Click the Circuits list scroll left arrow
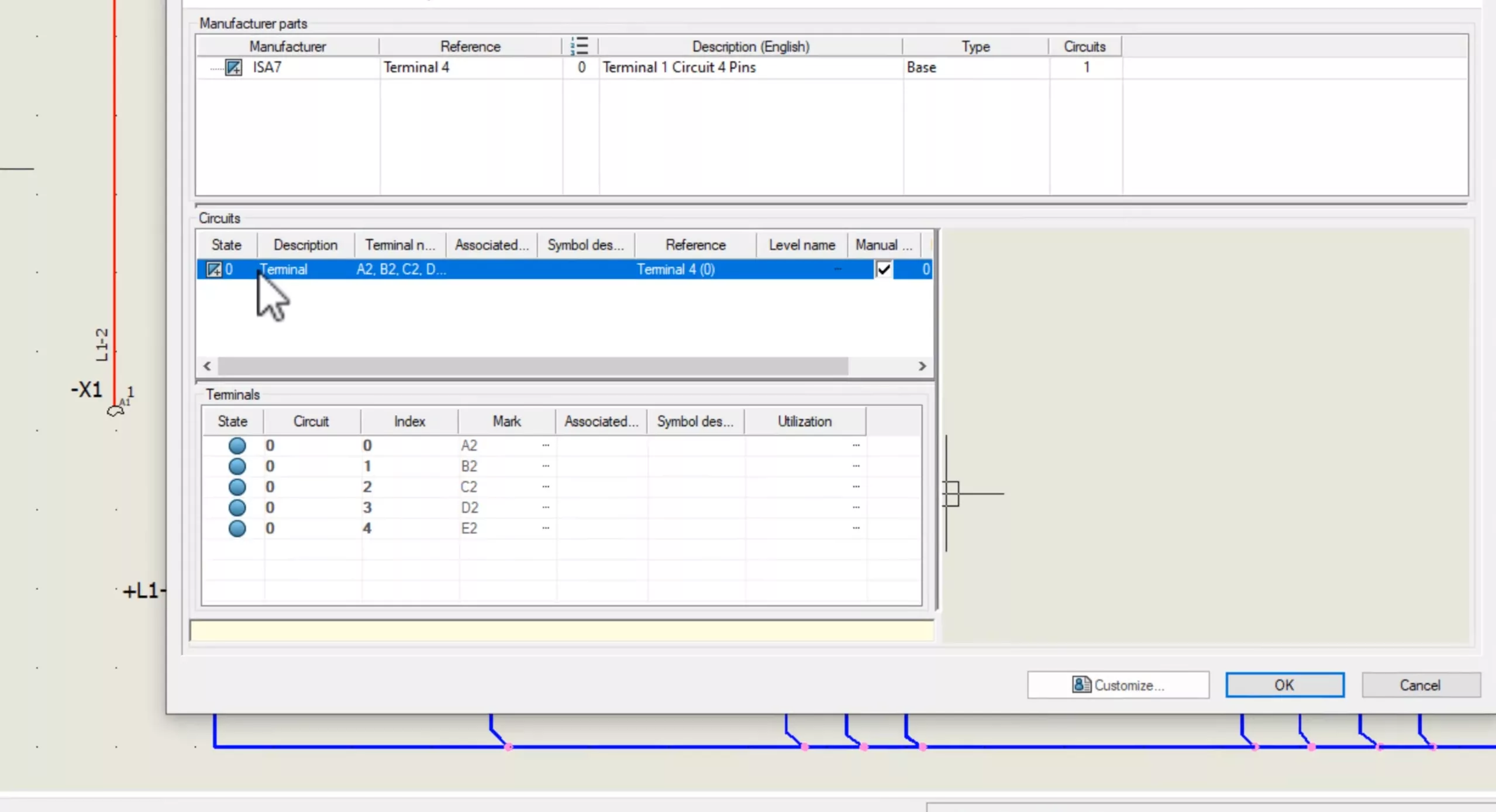The height and width of the screenshot is (812, 1496). pyautogui.click(x=207, y=366)
